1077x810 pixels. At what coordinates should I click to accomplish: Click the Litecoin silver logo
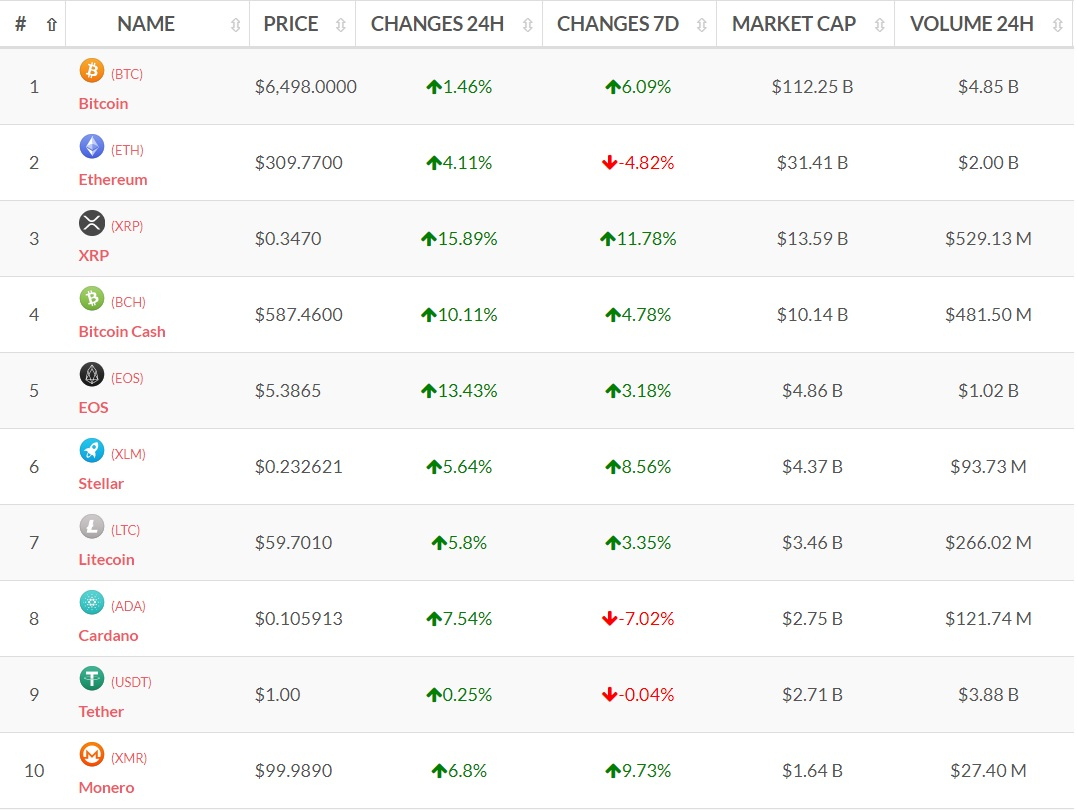click(x=91, y=527)
